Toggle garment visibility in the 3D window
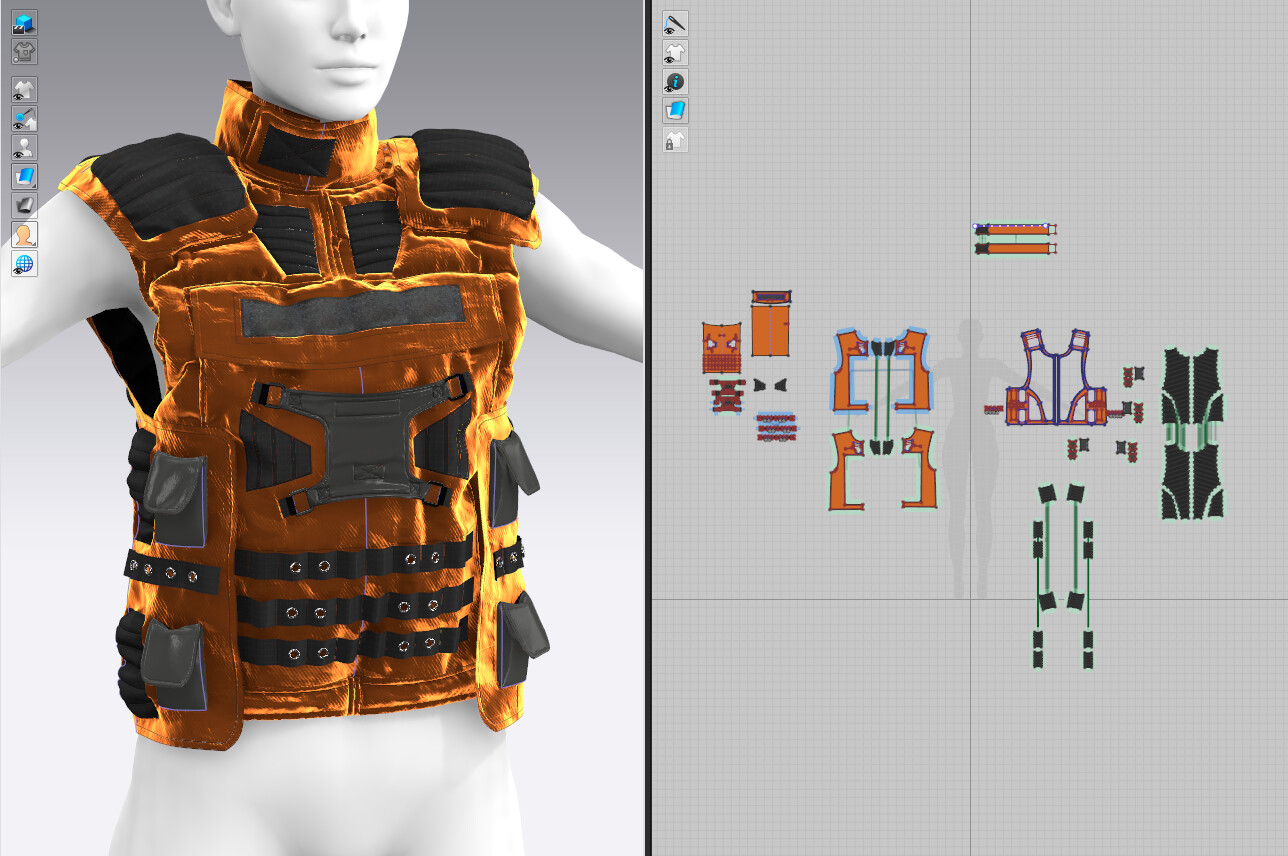This screenshot has height=856, width=1288. coord(24,89)
